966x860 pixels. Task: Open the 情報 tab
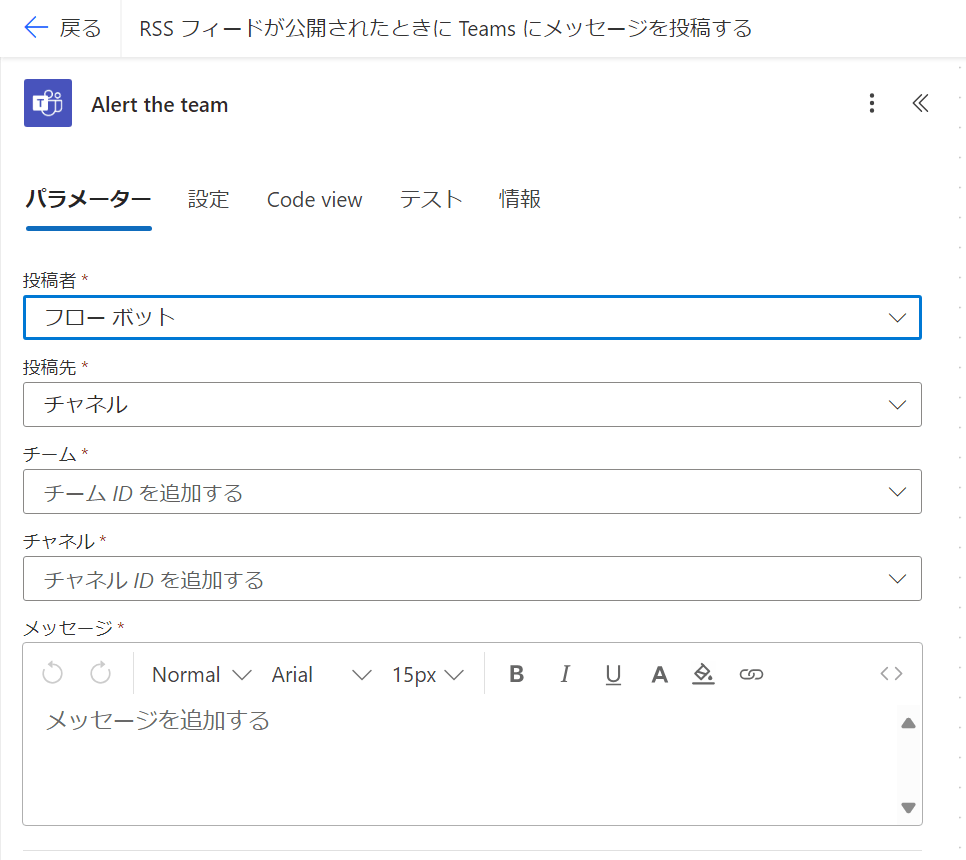click(x=519, y=200)
